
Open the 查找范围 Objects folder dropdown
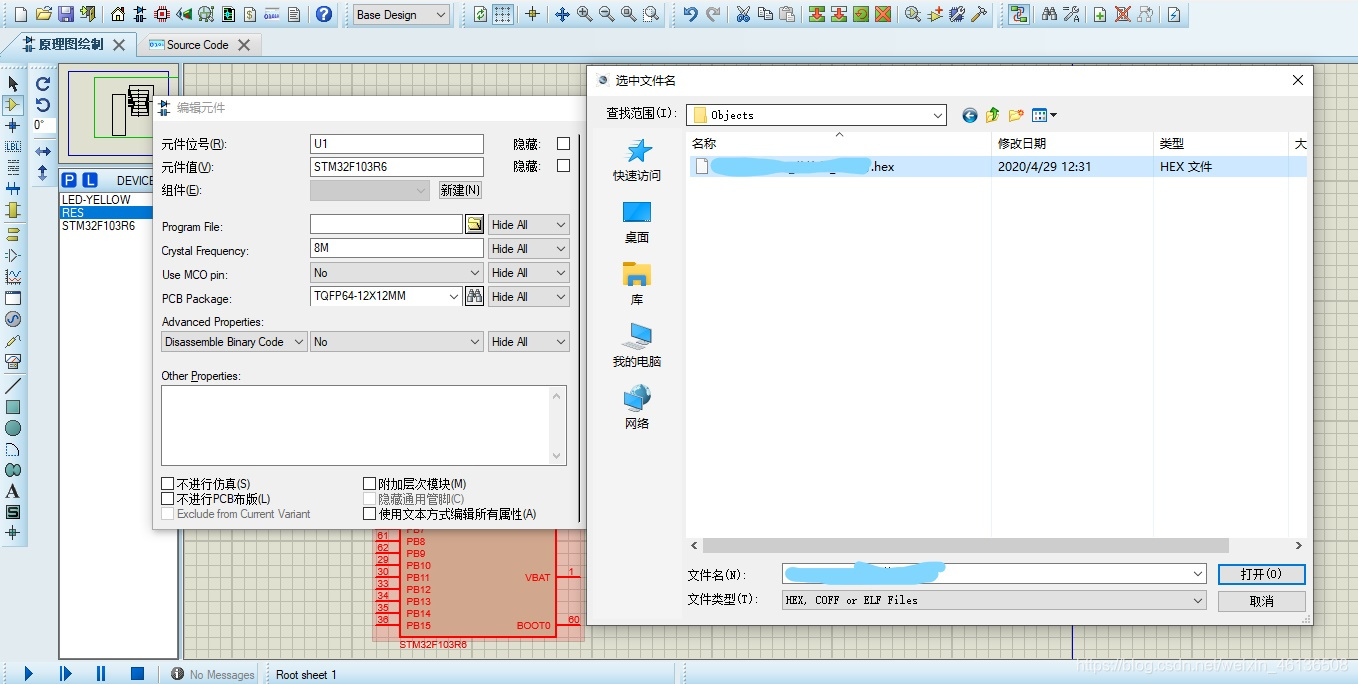(x=818, y=115)
